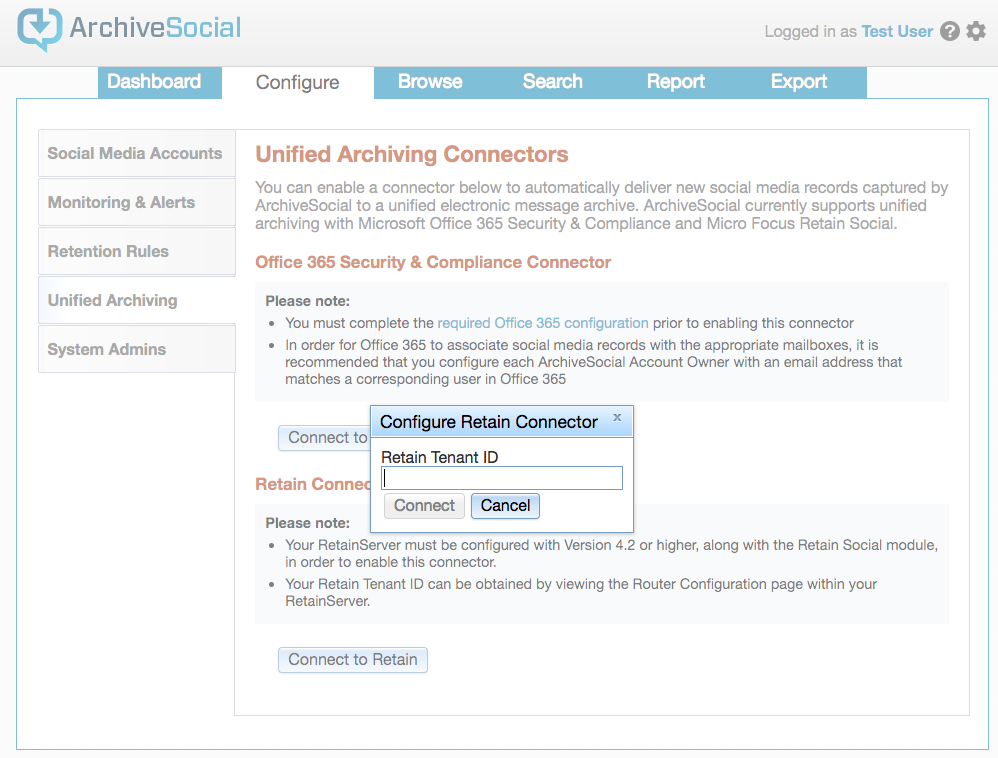Select Unified Archiving sidebar item
This screenshot has height=758, width=998.
136,300
